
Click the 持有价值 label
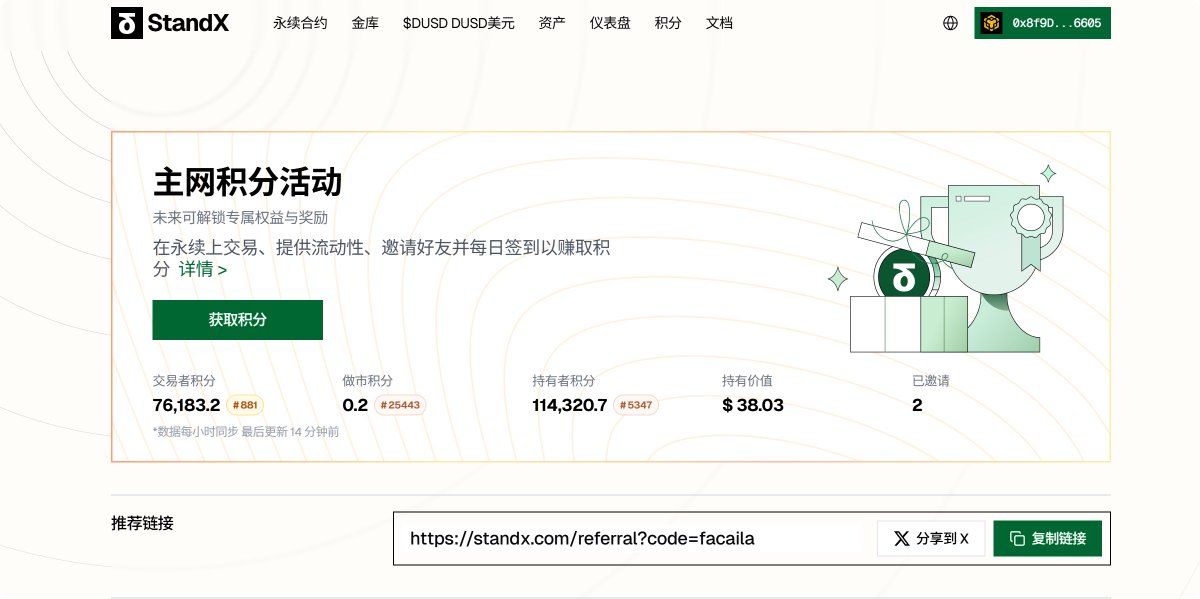747,381
